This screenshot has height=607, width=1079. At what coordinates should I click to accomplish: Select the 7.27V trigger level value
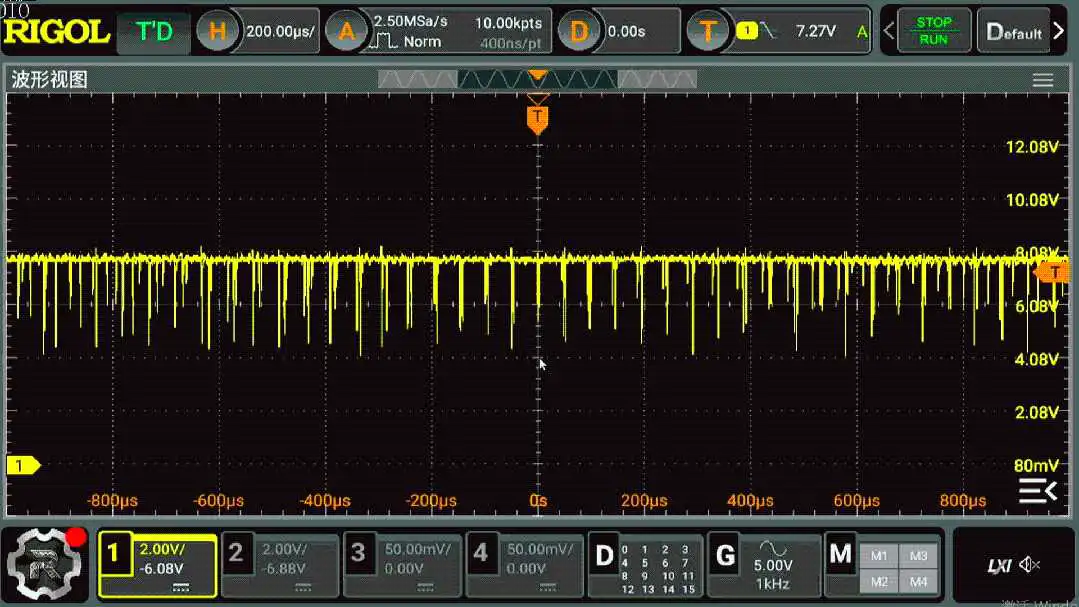tap(815, 31)
